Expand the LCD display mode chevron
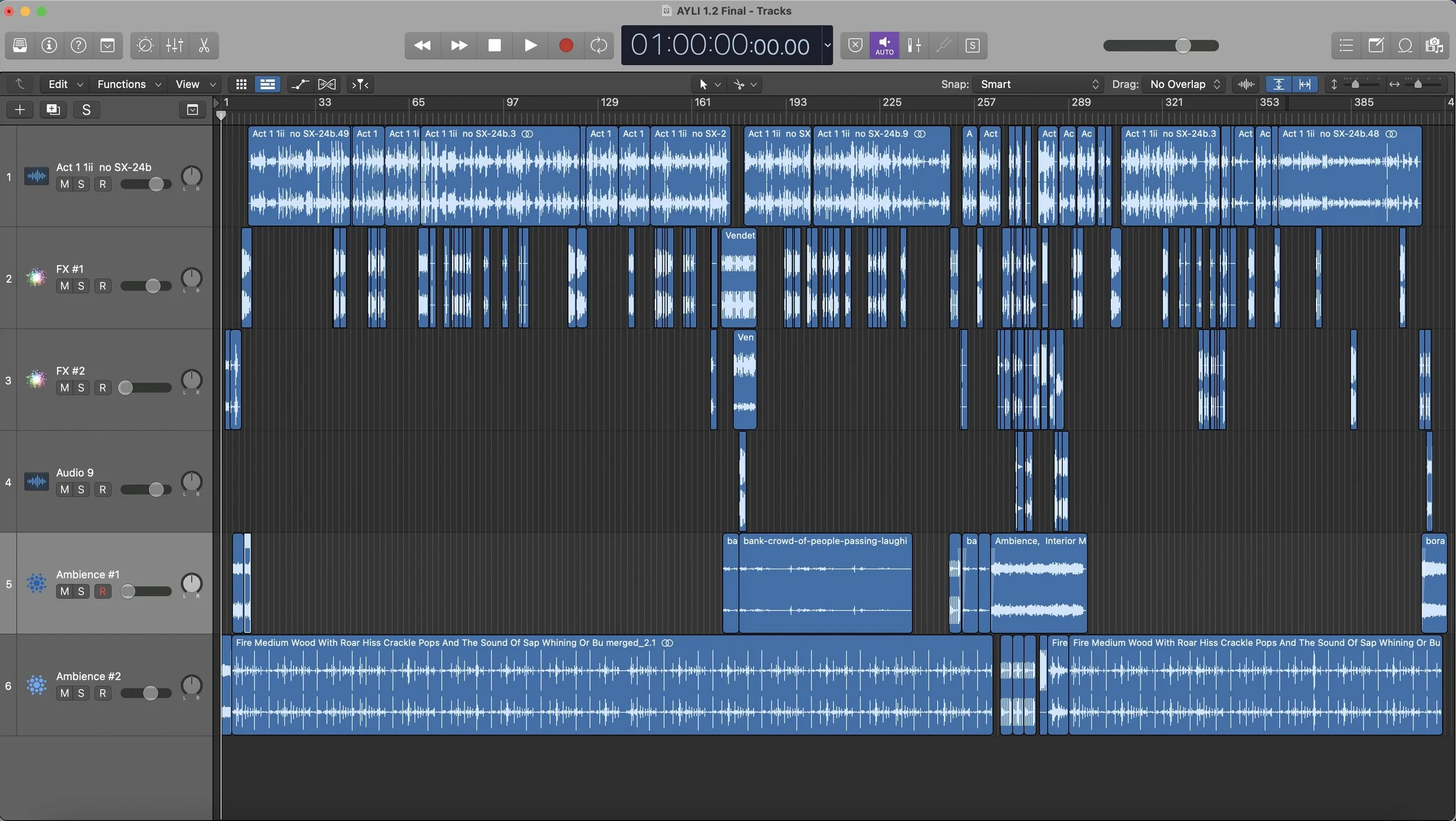The image size is (1456, 821). [827, 45]
